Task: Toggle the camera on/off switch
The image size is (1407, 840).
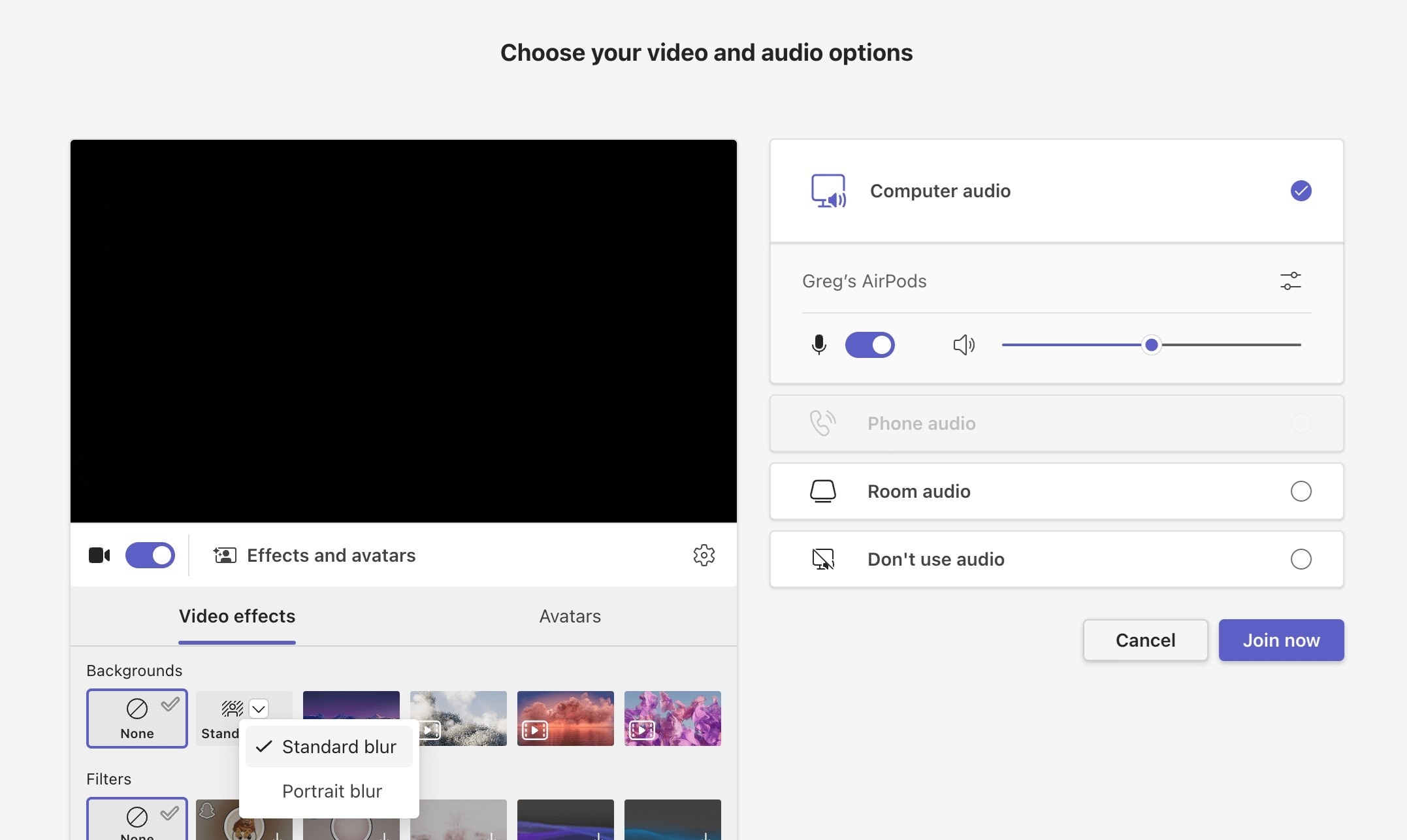Action: click(x=149, y=554)
